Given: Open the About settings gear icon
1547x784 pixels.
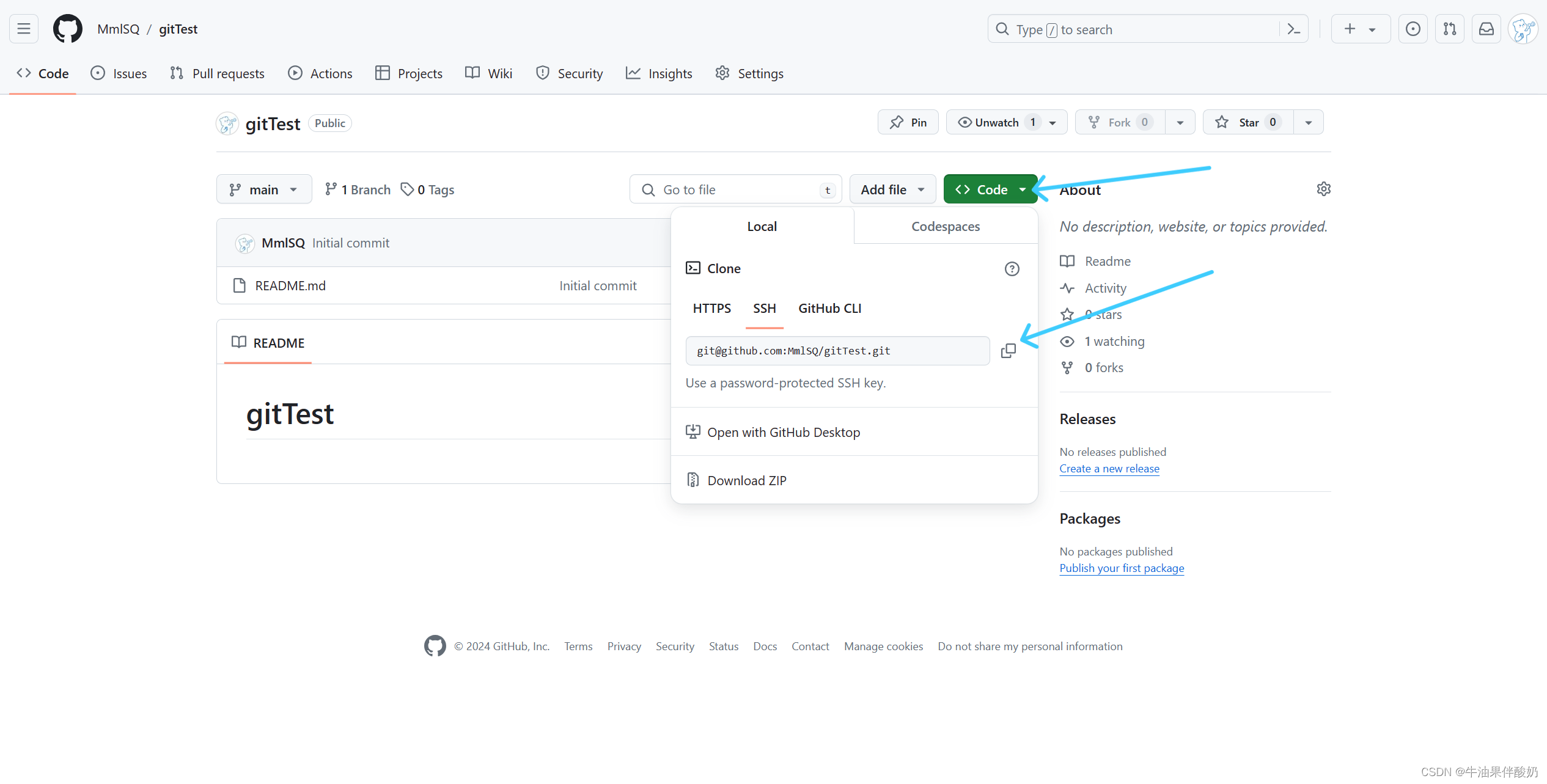Looking at the screenshot, I should pyautogui.click(x=1323, y=189).
